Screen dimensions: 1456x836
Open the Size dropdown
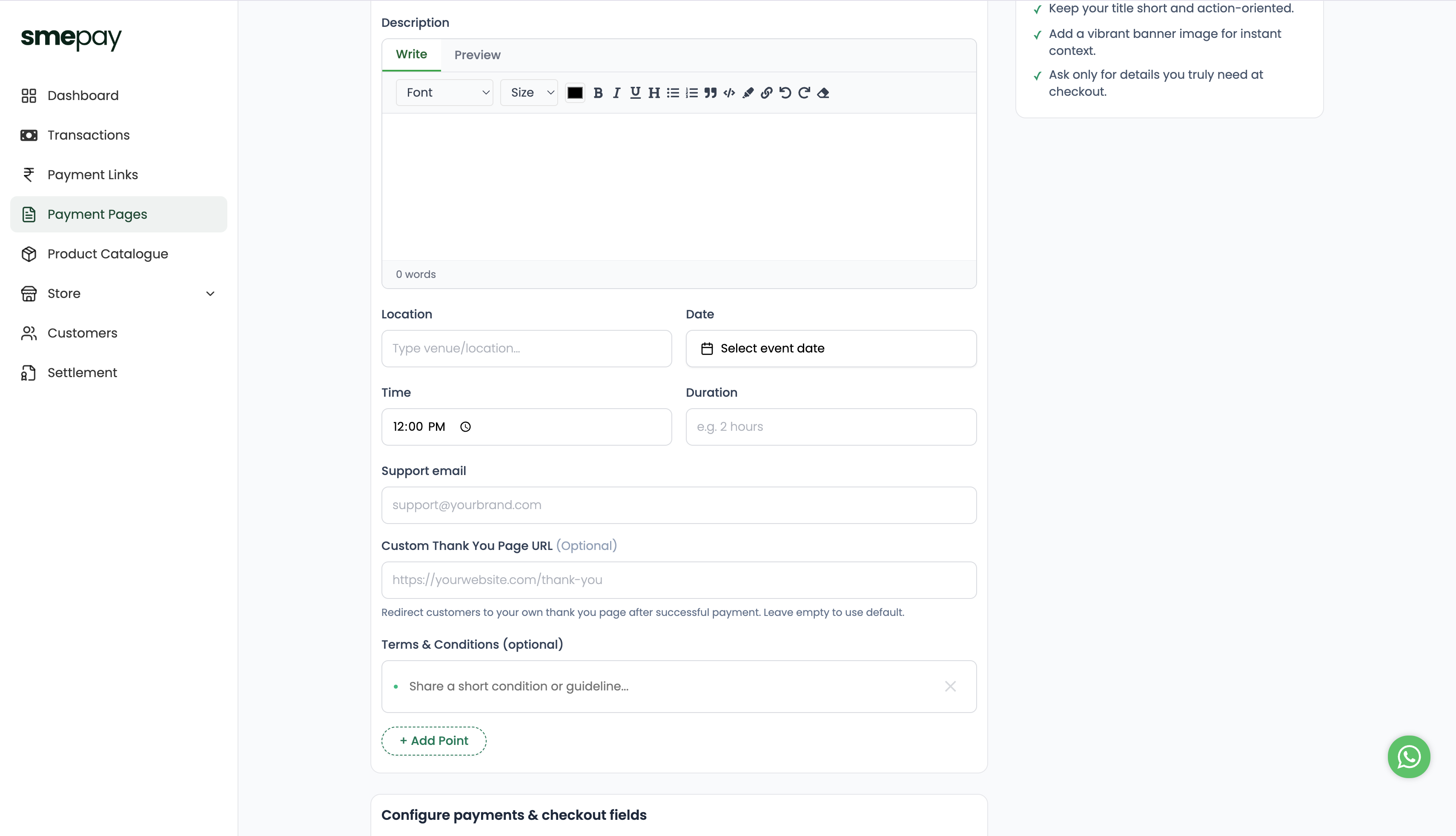click(x=529, y=92)
